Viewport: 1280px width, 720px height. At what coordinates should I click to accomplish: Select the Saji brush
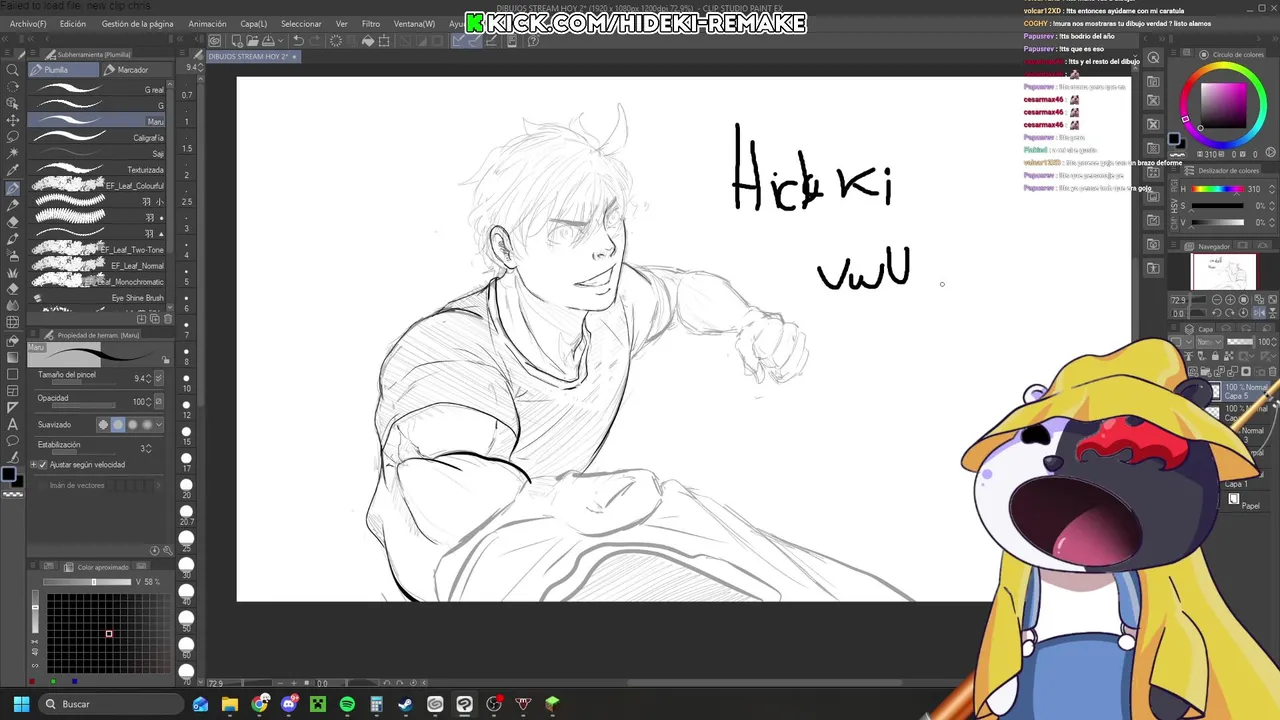[98, 153]
